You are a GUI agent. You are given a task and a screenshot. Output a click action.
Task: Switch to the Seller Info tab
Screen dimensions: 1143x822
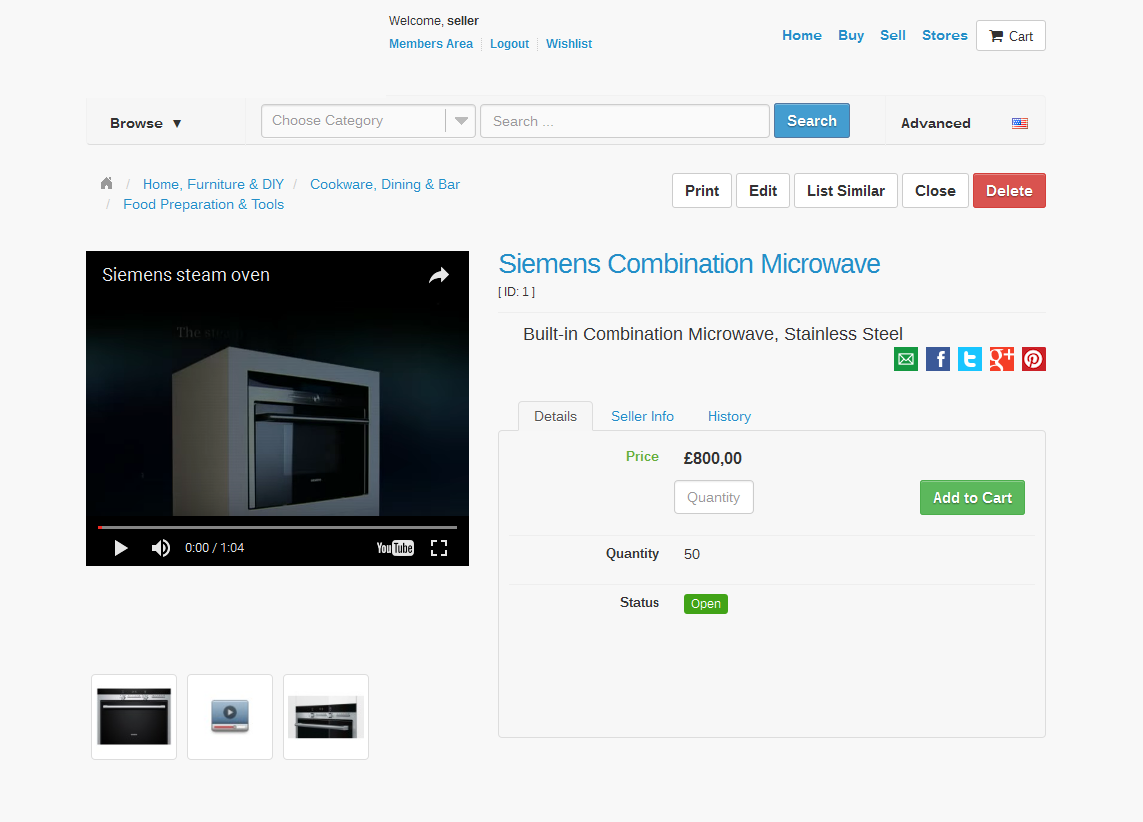click(642, 416)
